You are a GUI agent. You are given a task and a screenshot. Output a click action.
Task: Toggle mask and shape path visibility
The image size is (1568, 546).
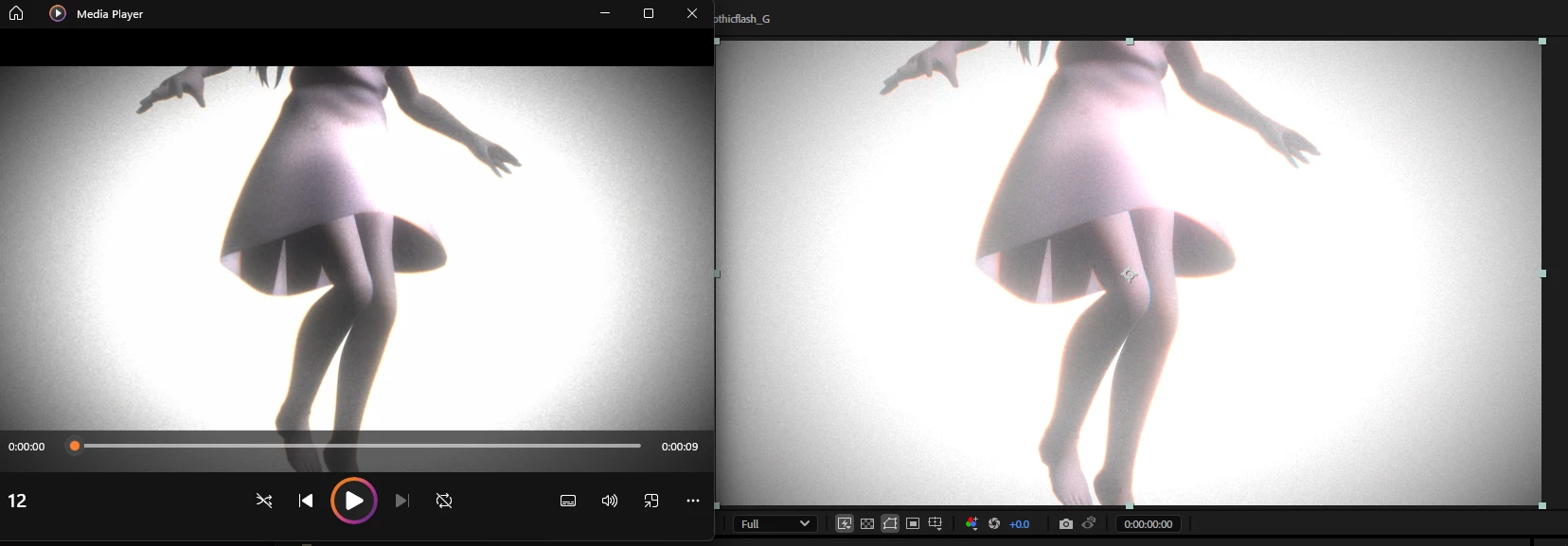pos(890,523)
